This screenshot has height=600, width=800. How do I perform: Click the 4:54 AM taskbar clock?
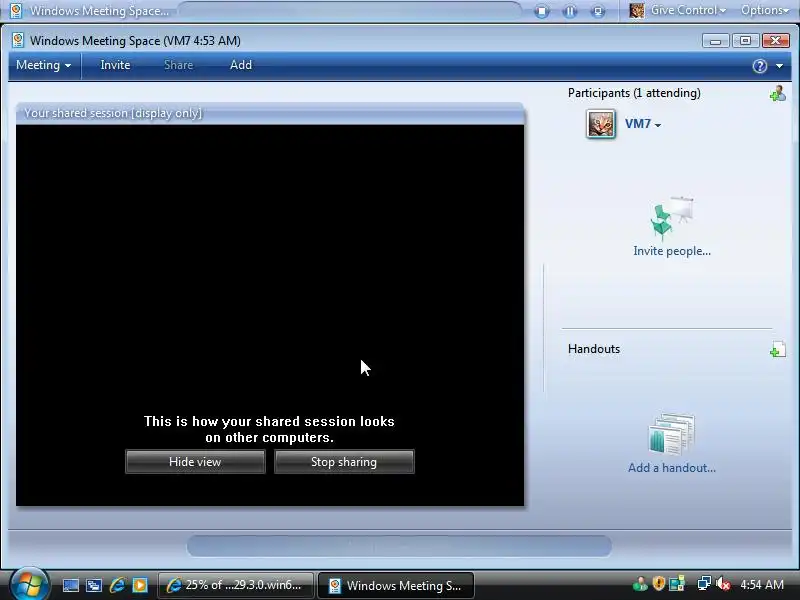pyautogui.click(x=762, y=585)
